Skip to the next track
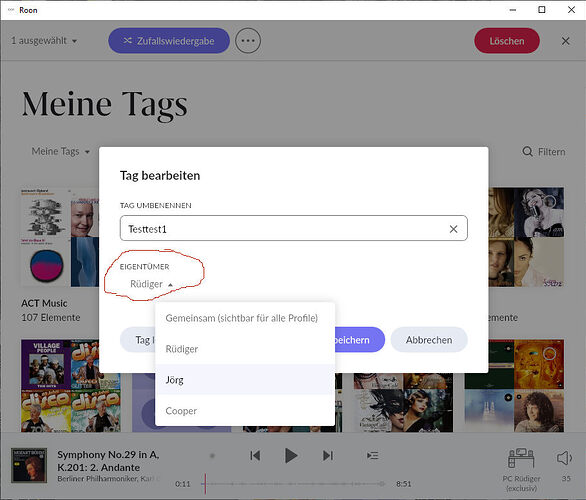 328,456
